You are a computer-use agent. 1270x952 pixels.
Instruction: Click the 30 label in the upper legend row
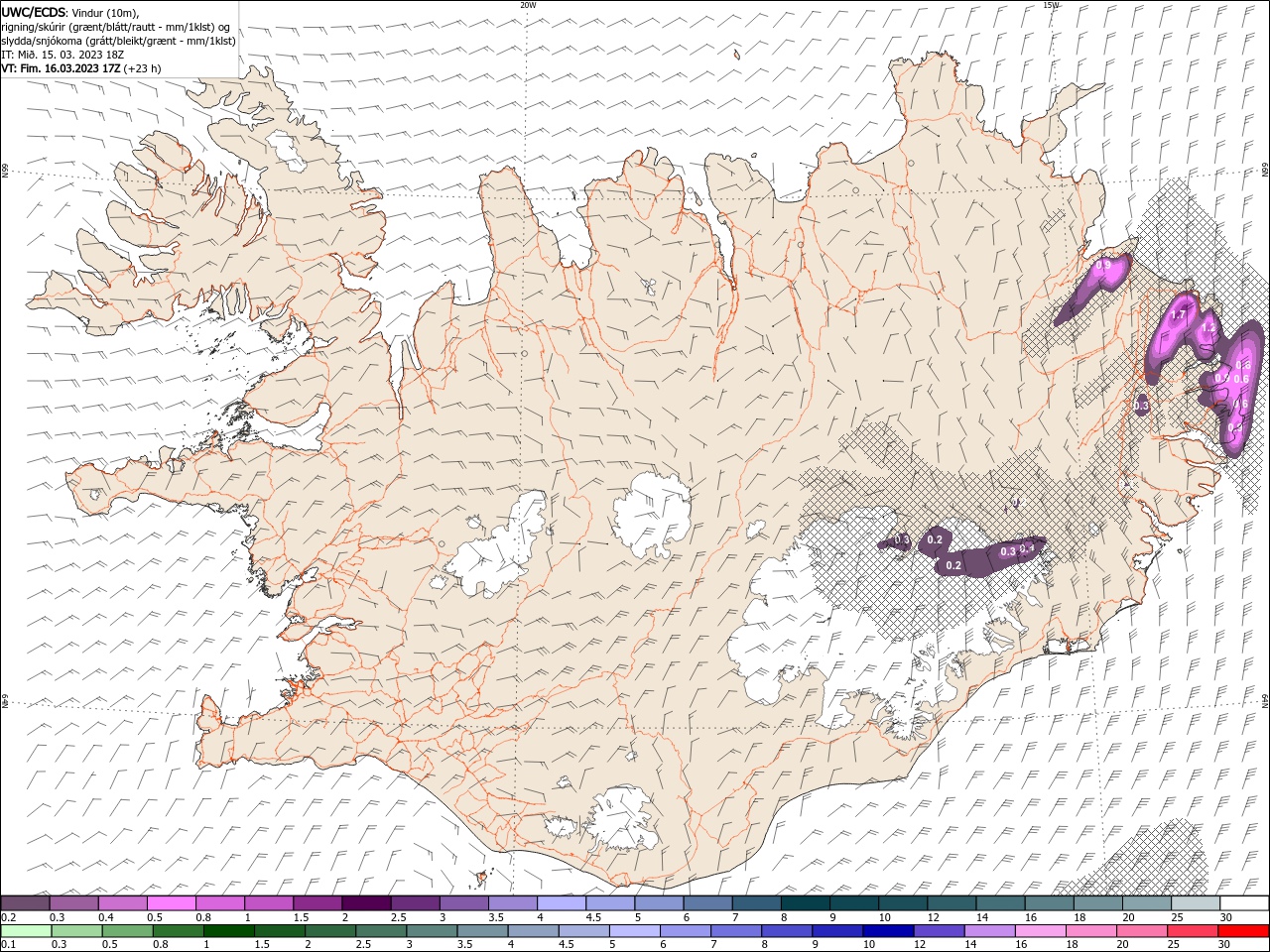coord(1226,917)
